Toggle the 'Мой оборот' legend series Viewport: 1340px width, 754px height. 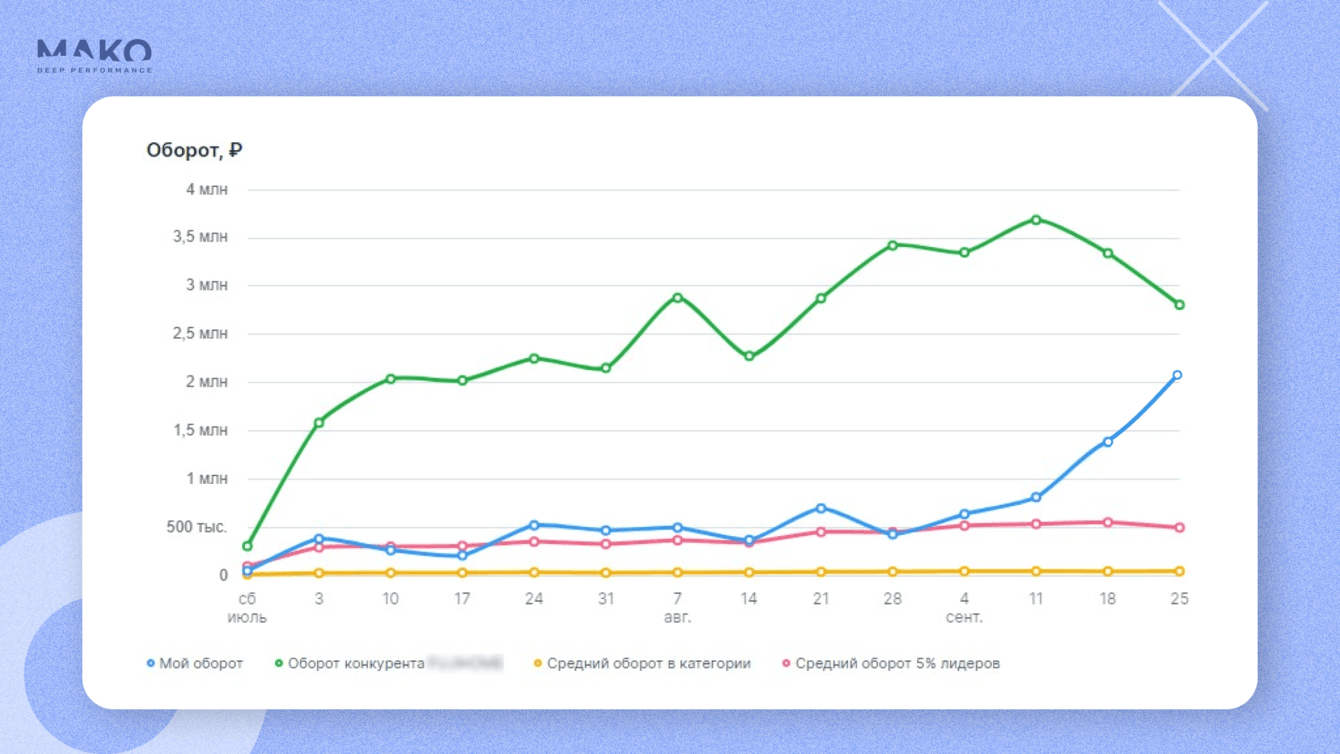pyautogui.click(x=201, y=663)
